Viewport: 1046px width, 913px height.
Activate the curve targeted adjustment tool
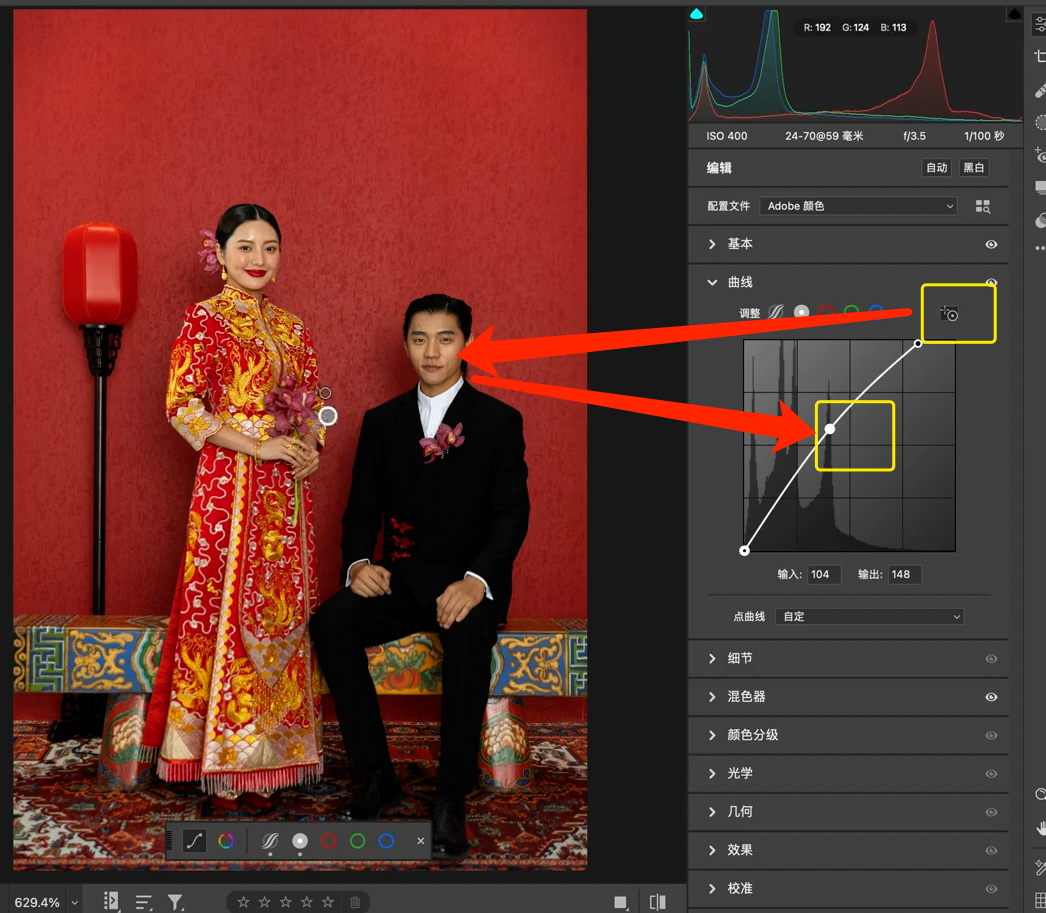click(x=949, y=313)
